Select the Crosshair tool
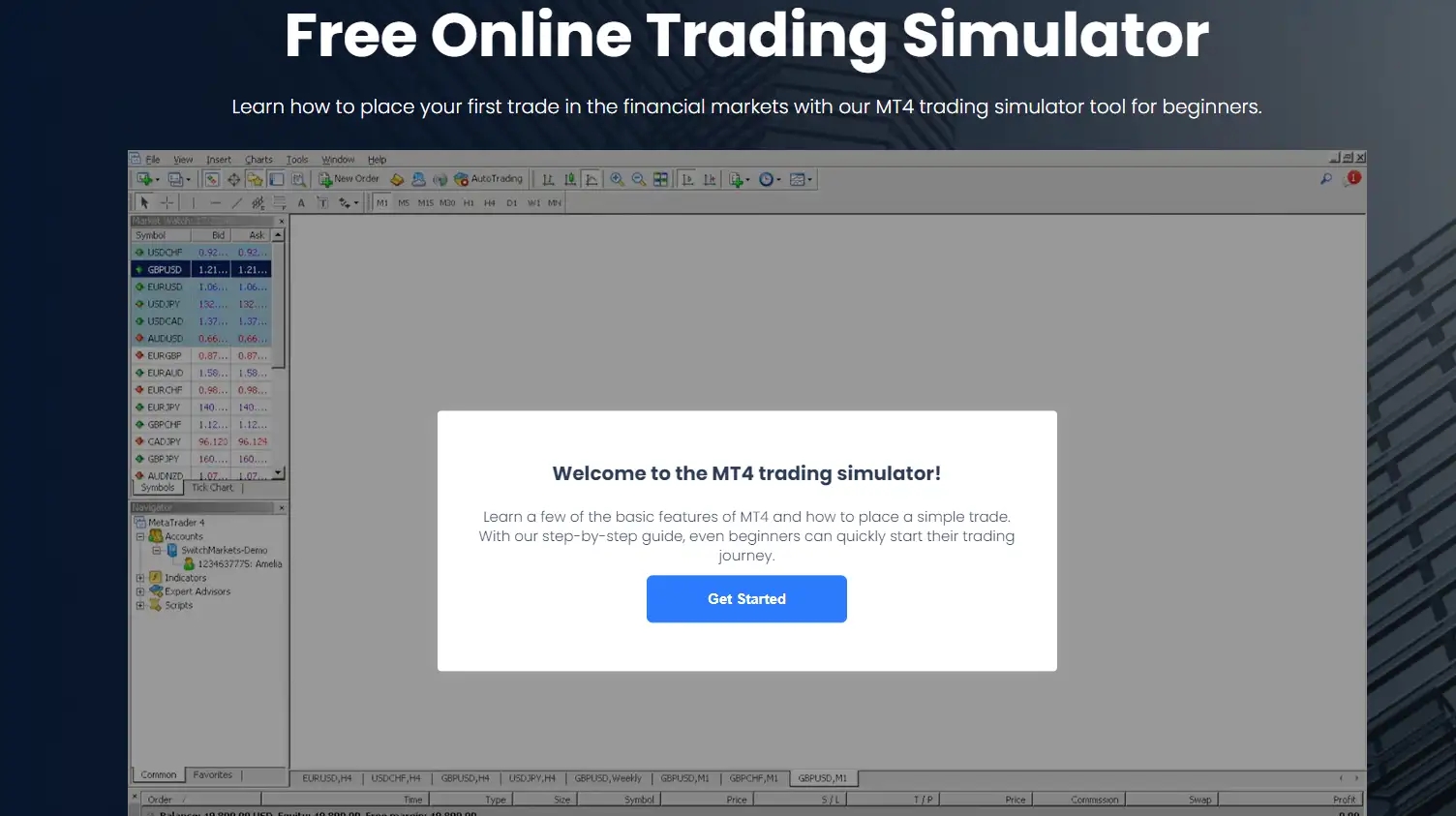This screenshot has height=816, width=1456. (167, 202)
